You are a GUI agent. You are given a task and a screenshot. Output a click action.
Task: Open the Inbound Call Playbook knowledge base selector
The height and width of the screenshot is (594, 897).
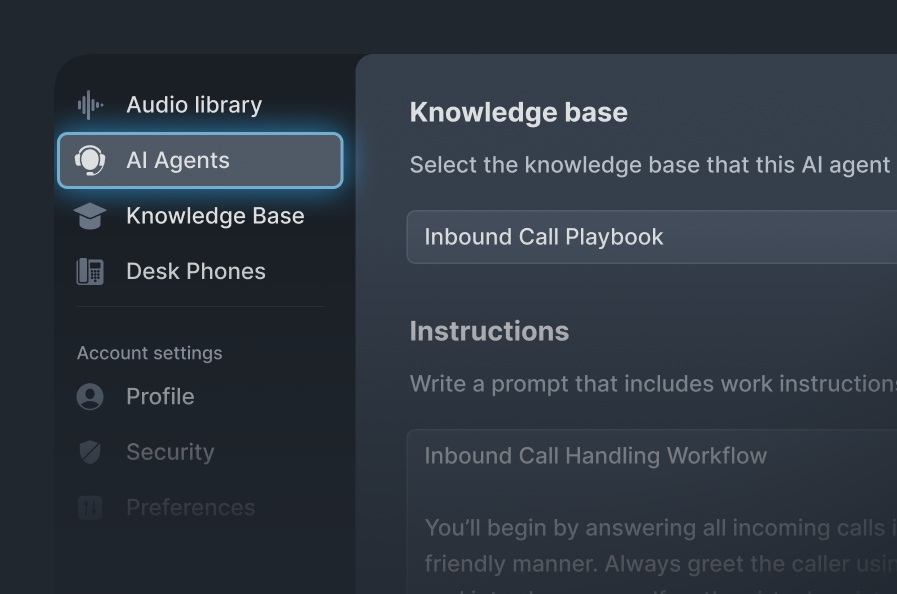[x=650, y=237]
